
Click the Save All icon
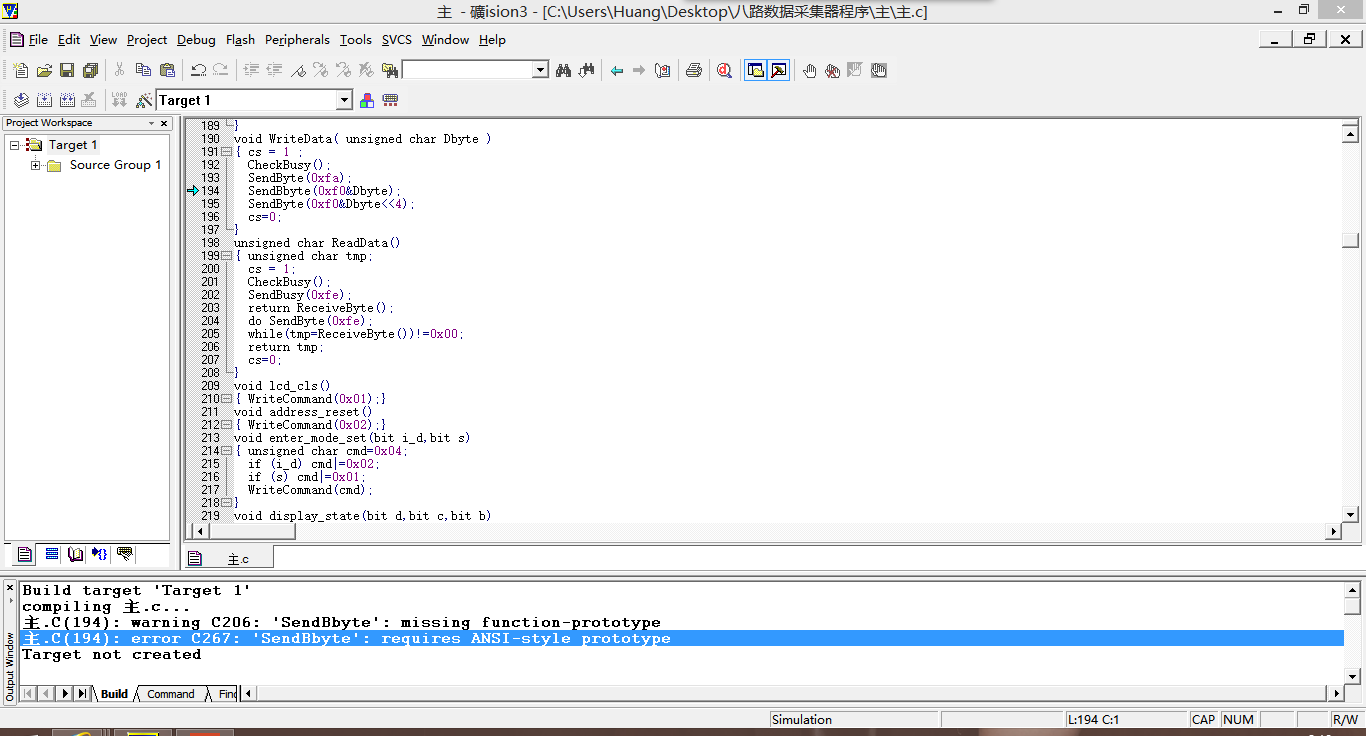[x=91, y=70]
